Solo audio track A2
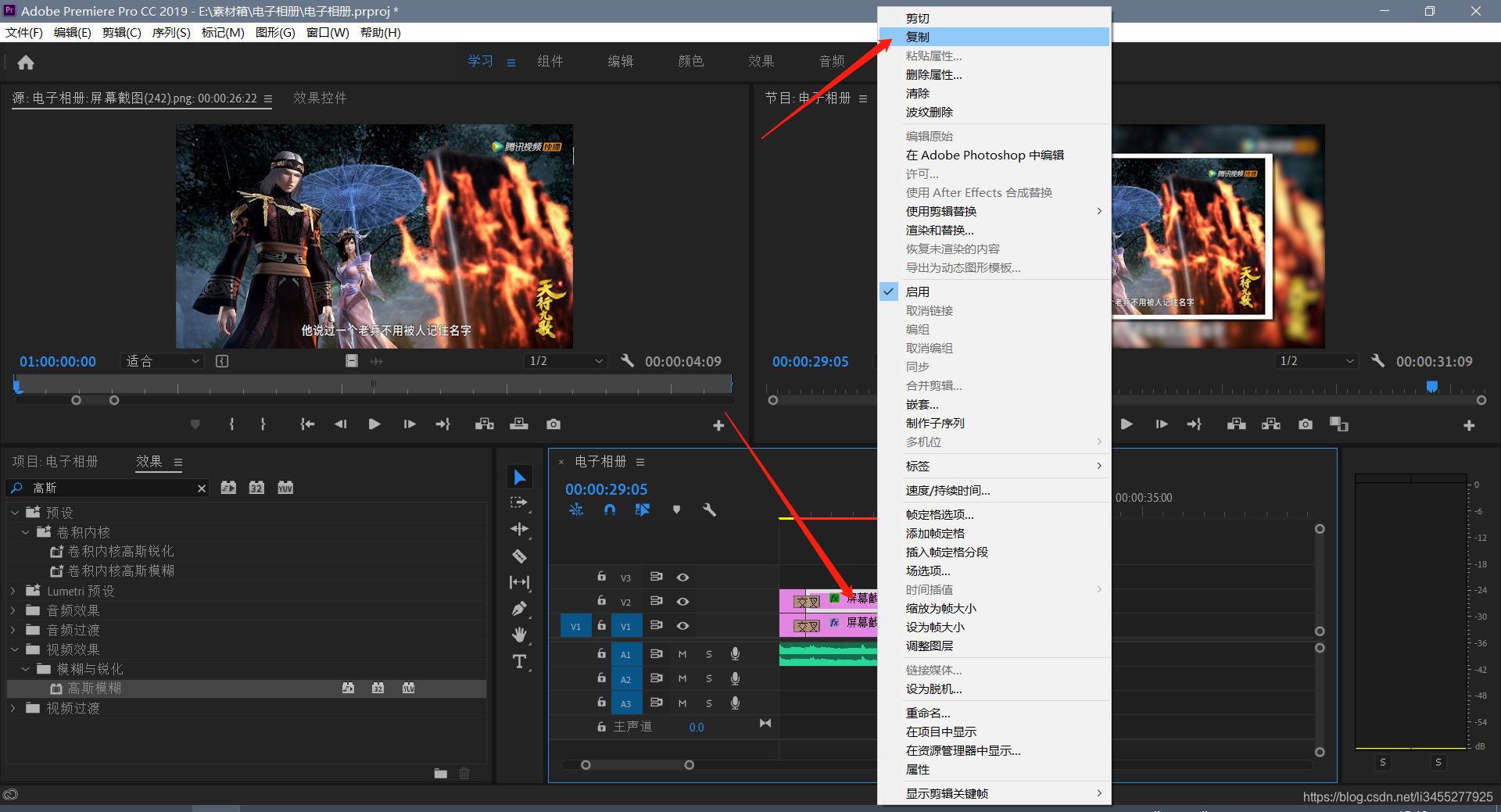Image resolution: width=1501 pixels, height=812 pixels. pos(709,679)
